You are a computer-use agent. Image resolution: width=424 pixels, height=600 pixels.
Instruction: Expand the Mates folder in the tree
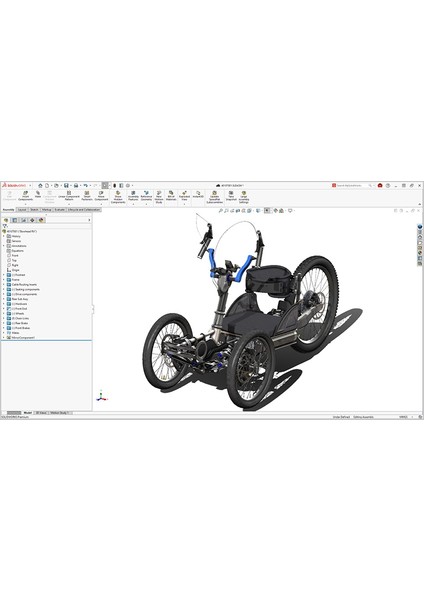tap(4, 333)
